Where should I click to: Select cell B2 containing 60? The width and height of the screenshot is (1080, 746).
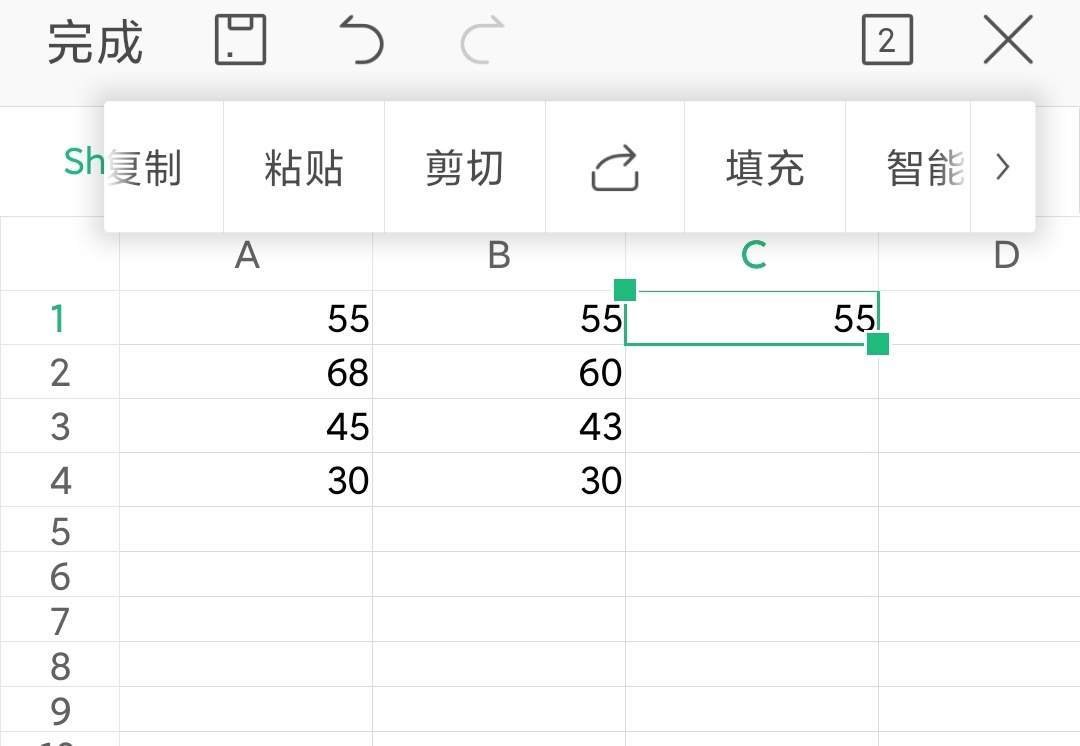click(x=499, y=372)
